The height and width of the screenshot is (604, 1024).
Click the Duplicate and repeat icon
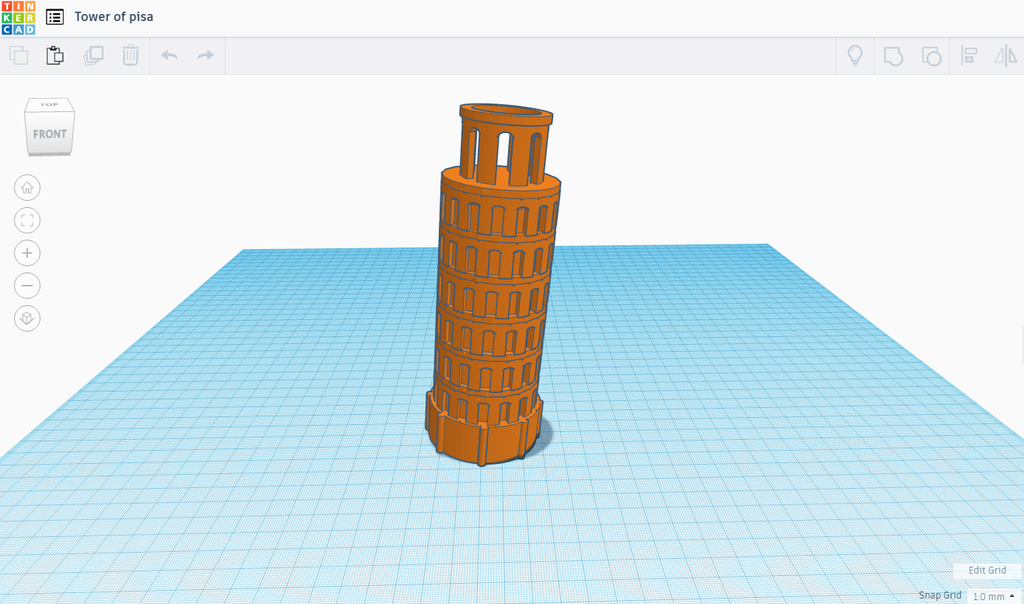coord(93,56)
